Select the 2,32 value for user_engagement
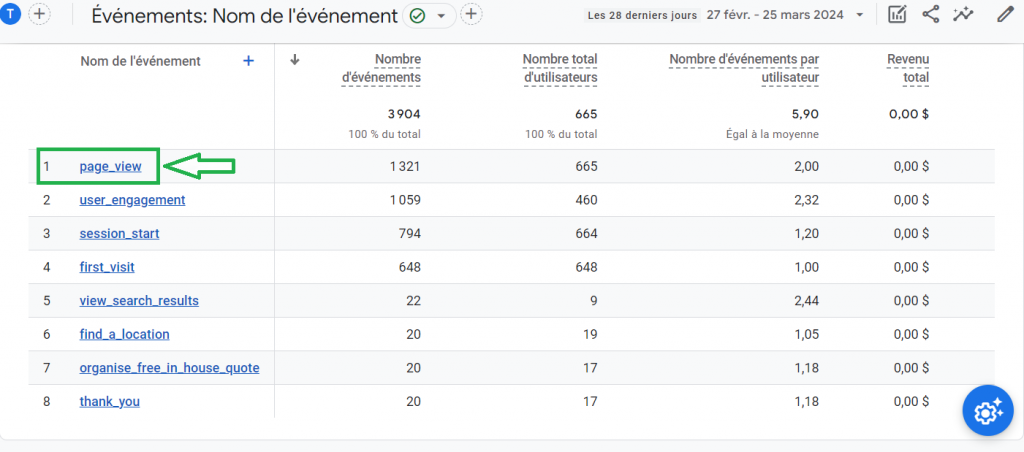The width and height of the screenshot is (1024, 452). click(806, 200)
